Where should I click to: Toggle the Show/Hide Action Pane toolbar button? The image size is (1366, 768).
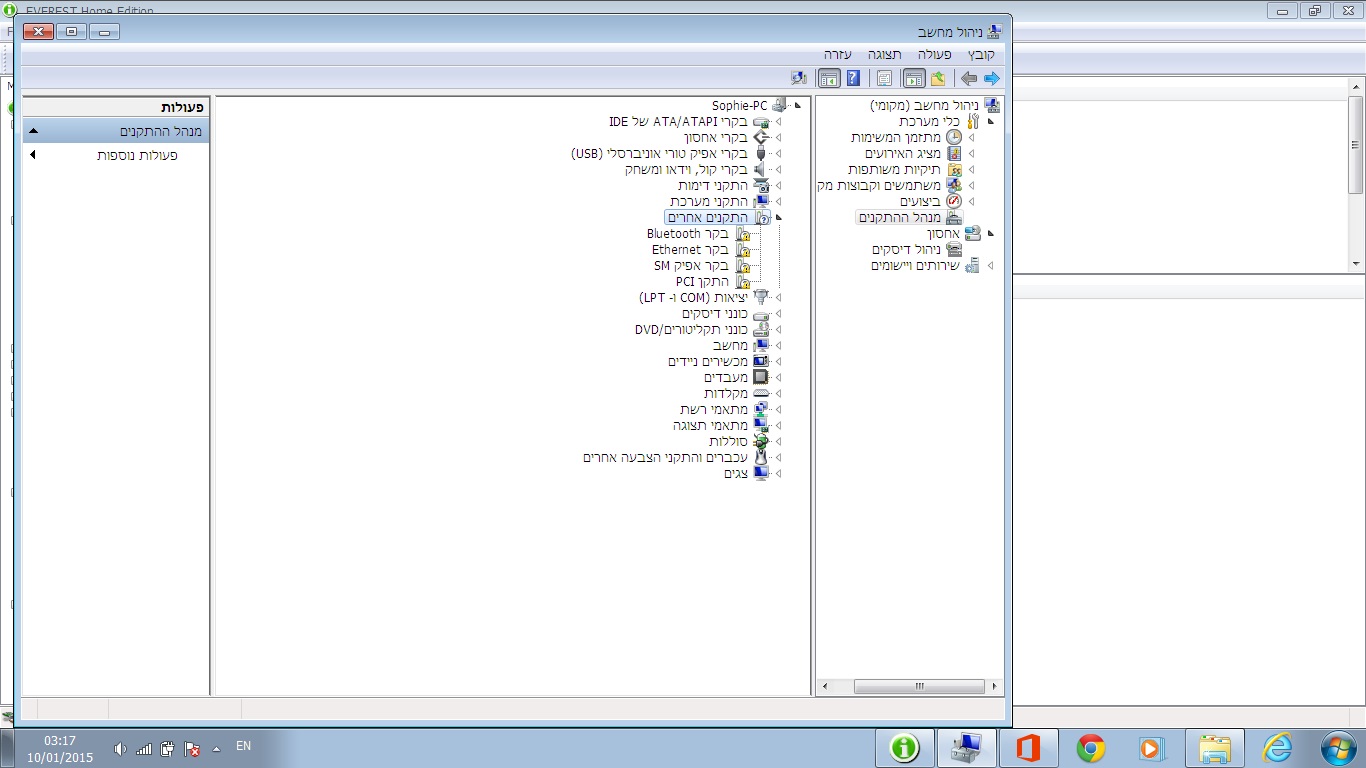(x=829, y=78)
